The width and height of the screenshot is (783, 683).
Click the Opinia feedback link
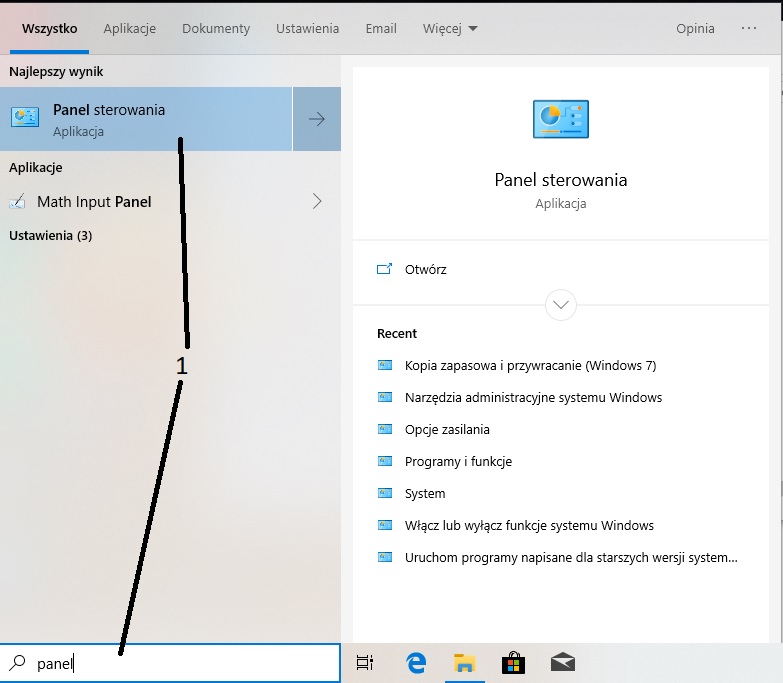pyautogui.click(x=695, y=28)
